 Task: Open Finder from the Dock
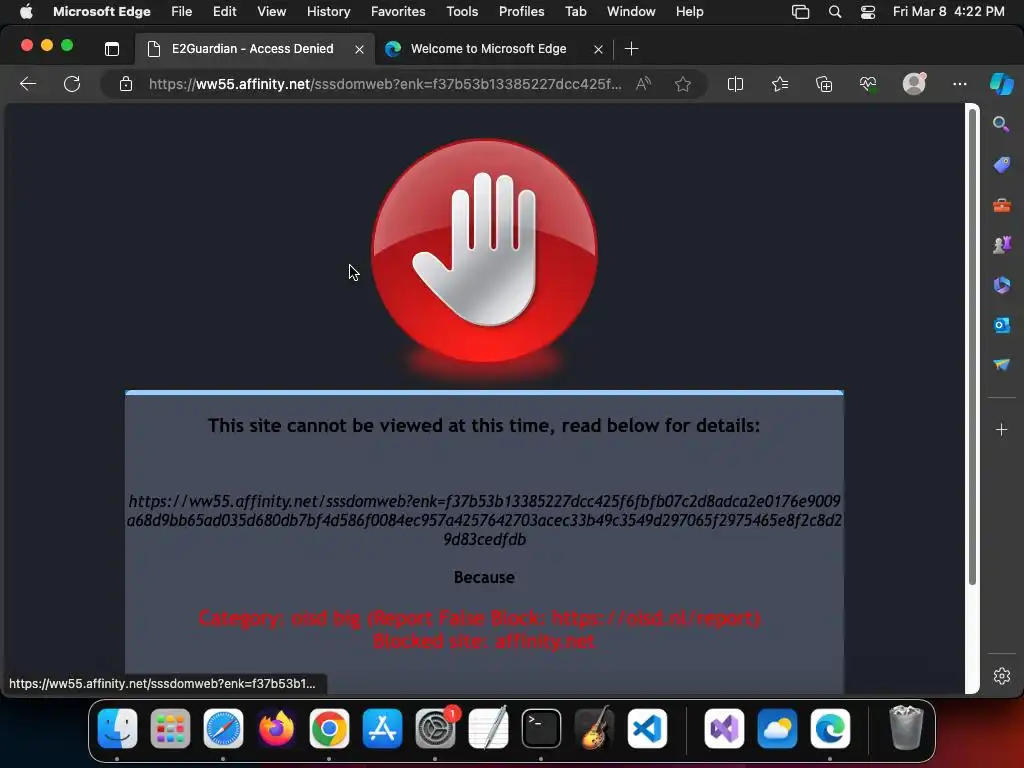pyautogui.click(x=118, y=728)
